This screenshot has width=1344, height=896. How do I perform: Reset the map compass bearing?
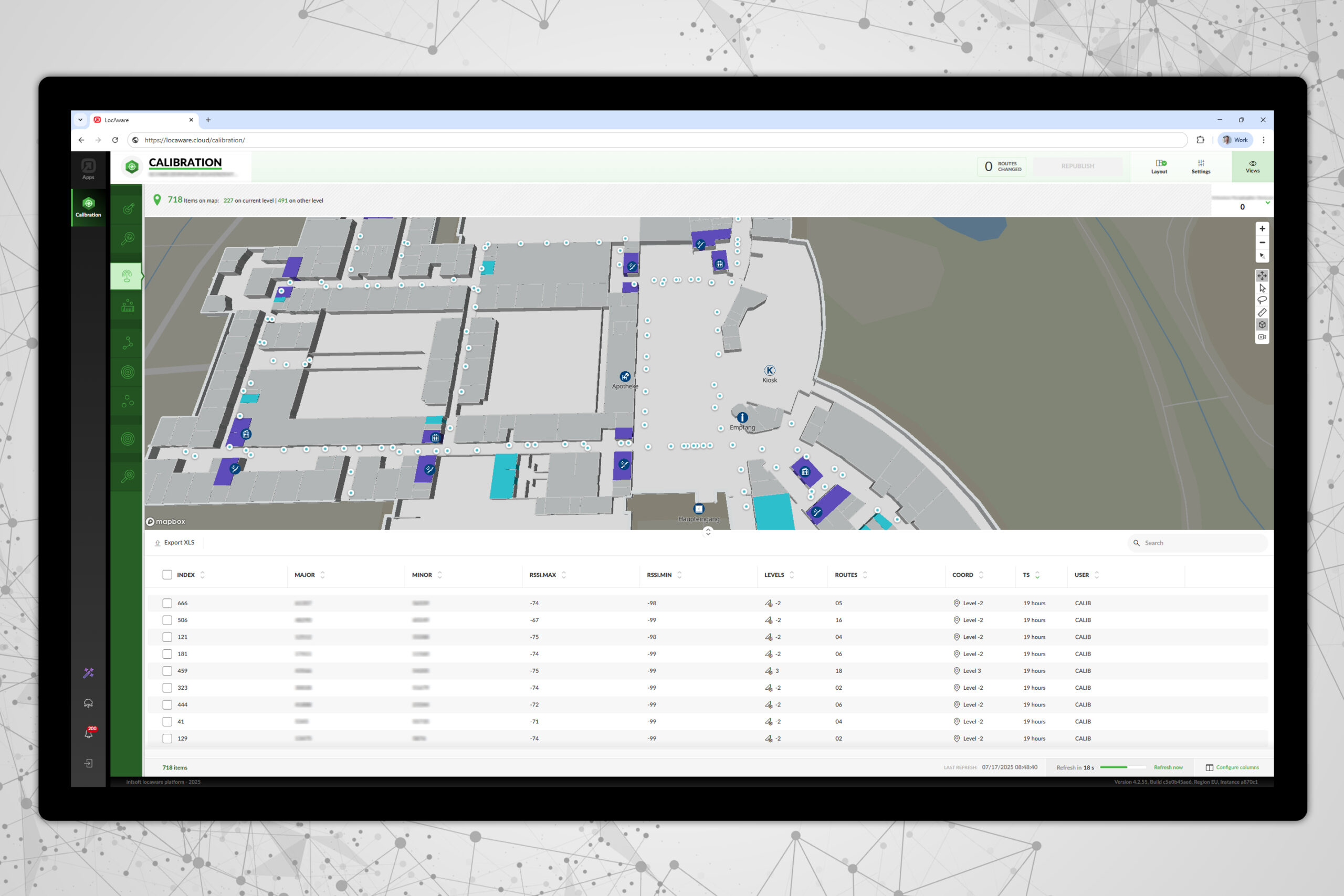coord(1262,256)
